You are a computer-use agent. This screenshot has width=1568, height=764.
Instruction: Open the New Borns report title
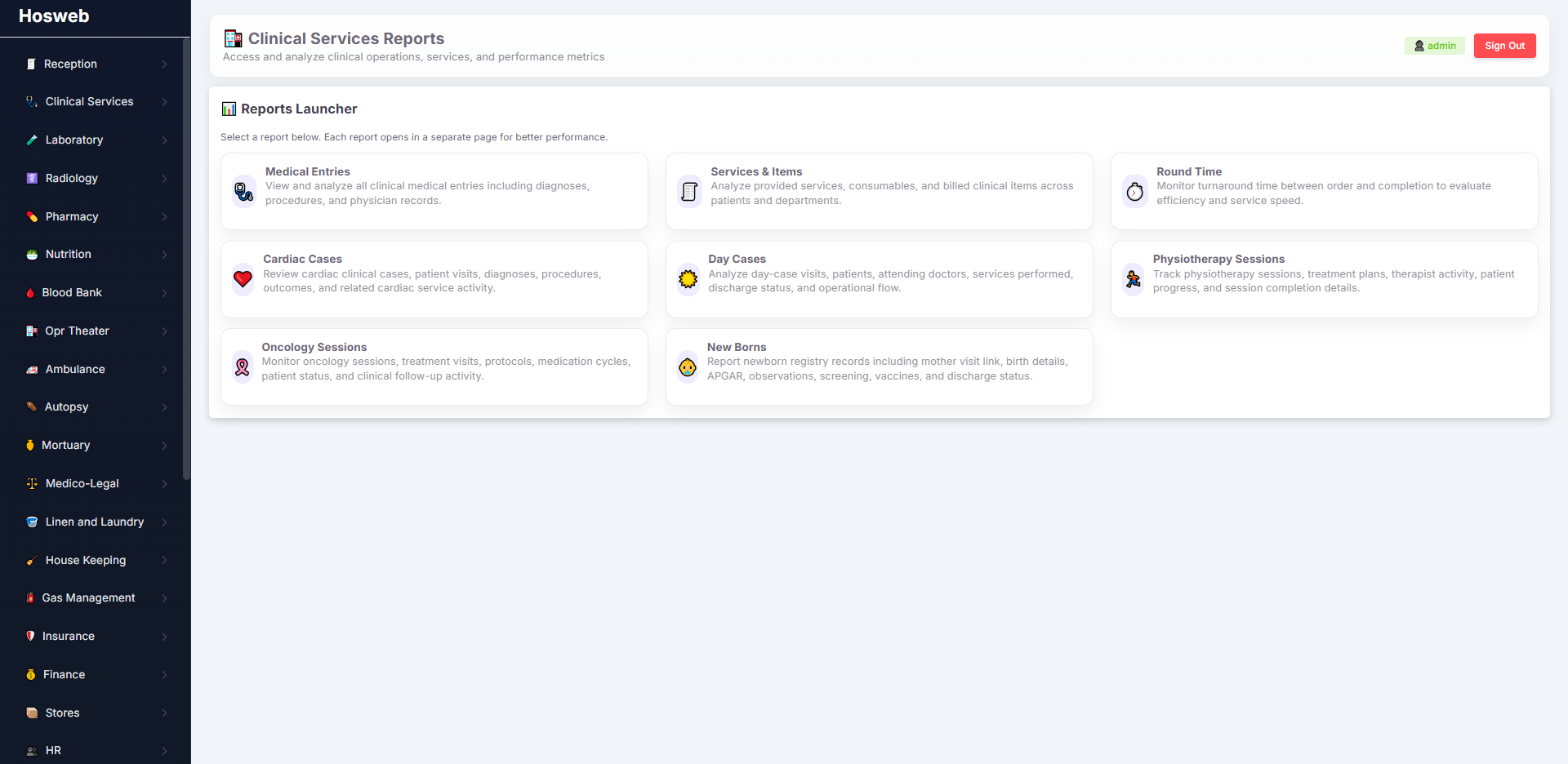click(x=737, y=347)
